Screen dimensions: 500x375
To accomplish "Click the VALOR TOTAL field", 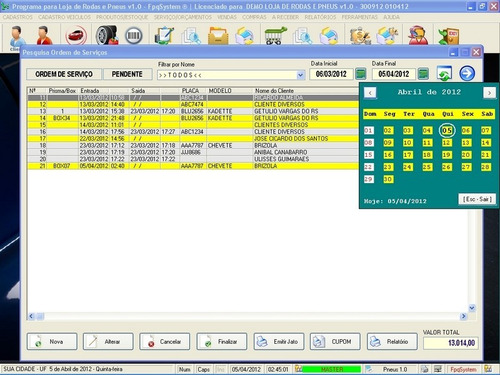I will pos(451,343).
